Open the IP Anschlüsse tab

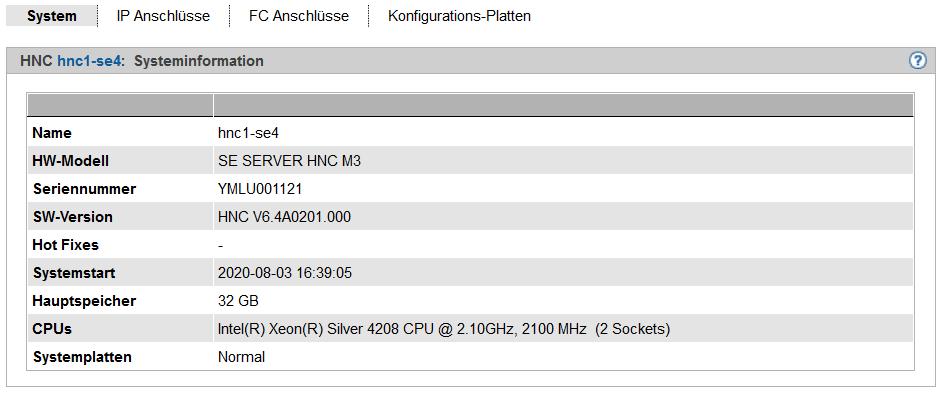pyautogui.click(x=163, y=16)
